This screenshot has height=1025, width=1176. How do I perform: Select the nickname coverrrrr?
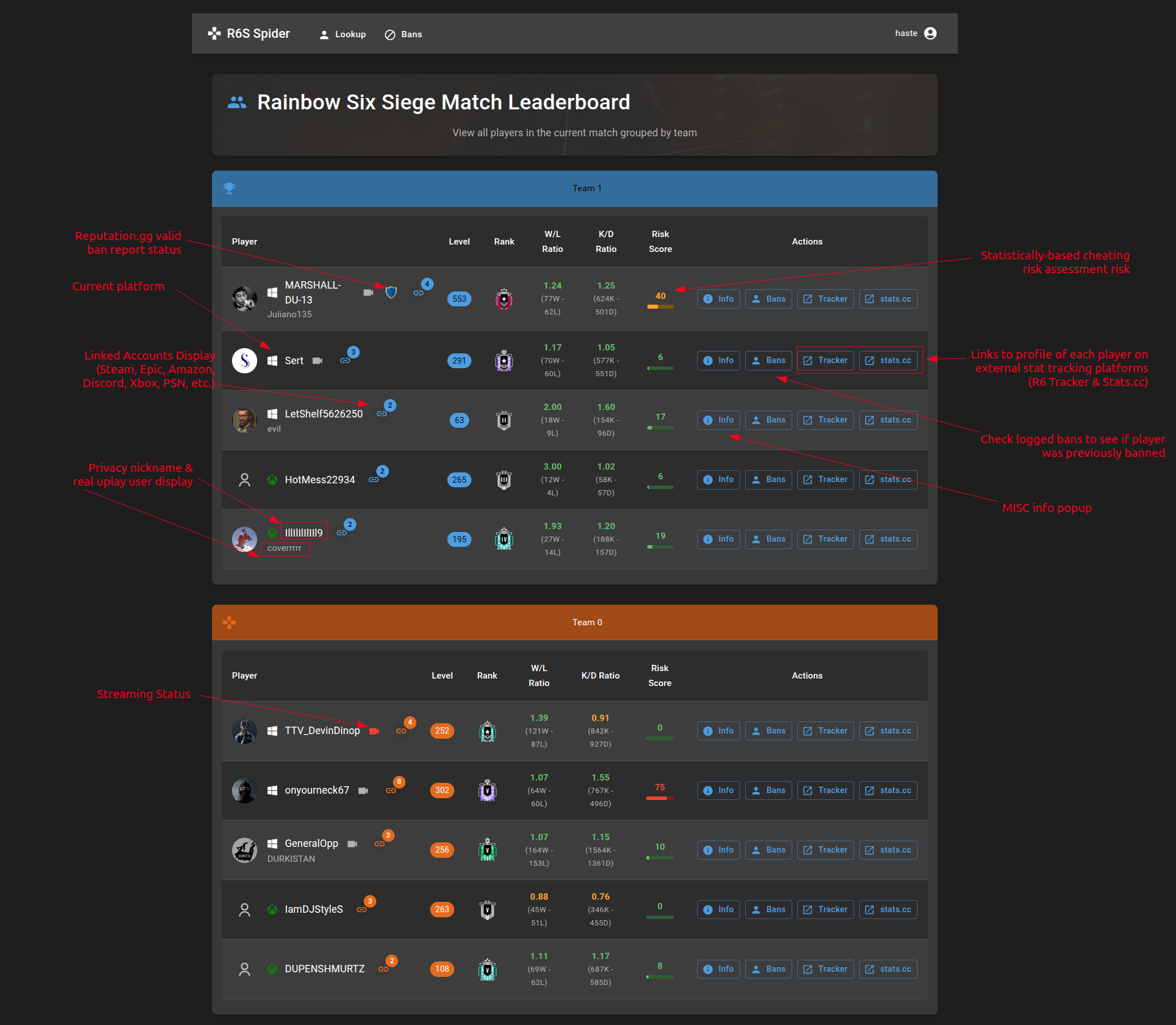tap(284, 549)
